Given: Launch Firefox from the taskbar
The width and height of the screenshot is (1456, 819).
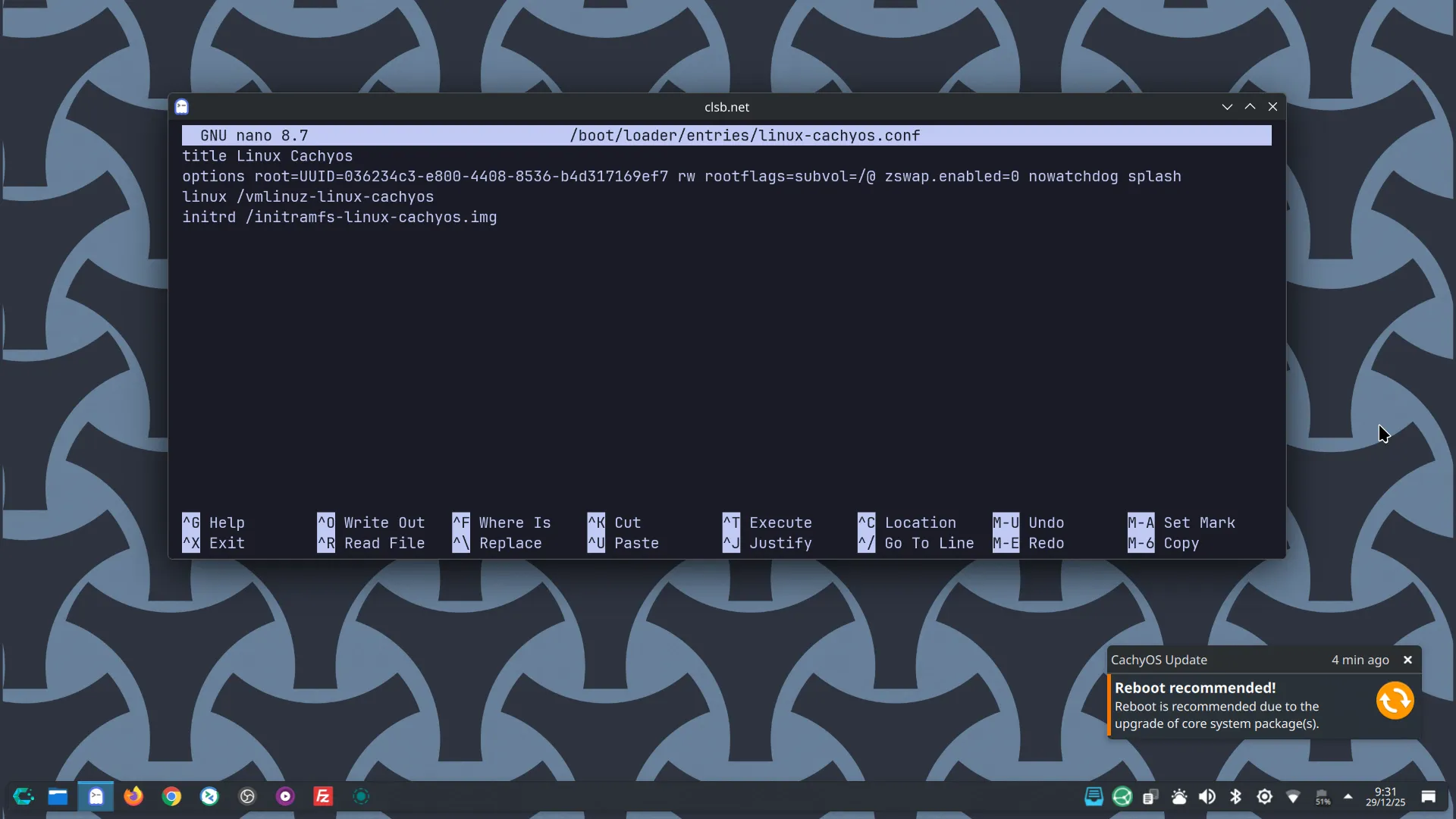Looking at the screenshot, I should point(133,796).
